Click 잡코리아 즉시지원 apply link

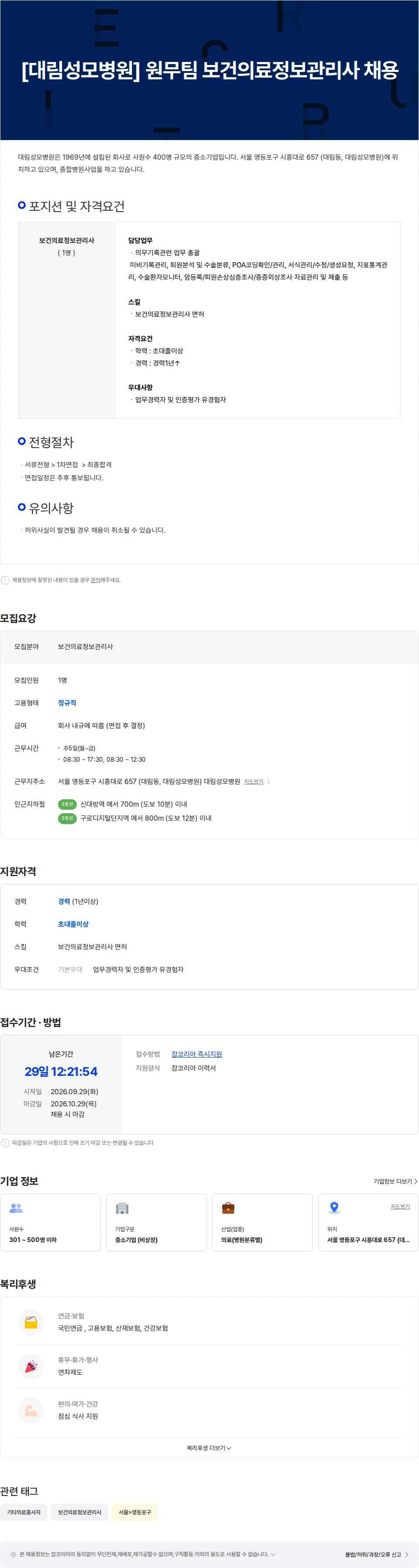[197, 1054]
